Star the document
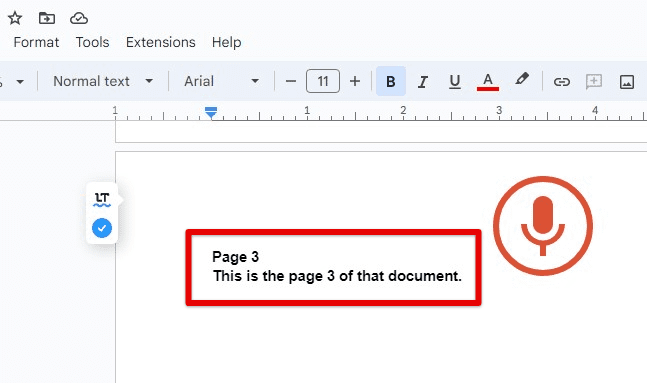Image resolution: width=647 pixels, height=383 pixels. pyautogui.click(x=15, y=18)
